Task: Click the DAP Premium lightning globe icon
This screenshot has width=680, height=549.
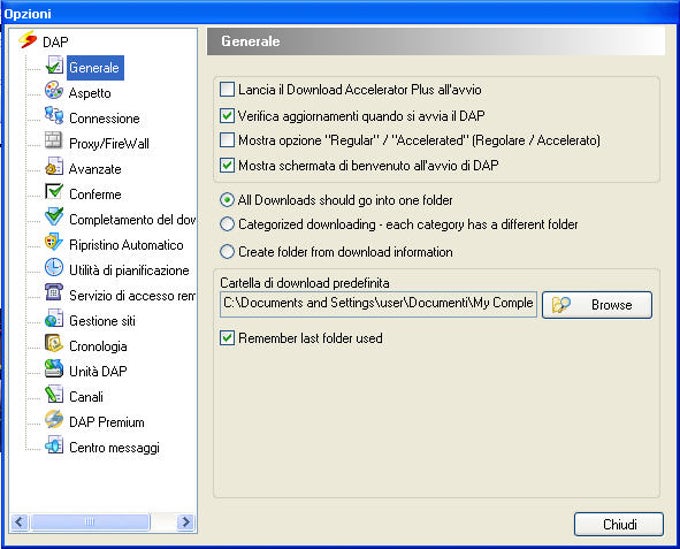Action: 54,419
